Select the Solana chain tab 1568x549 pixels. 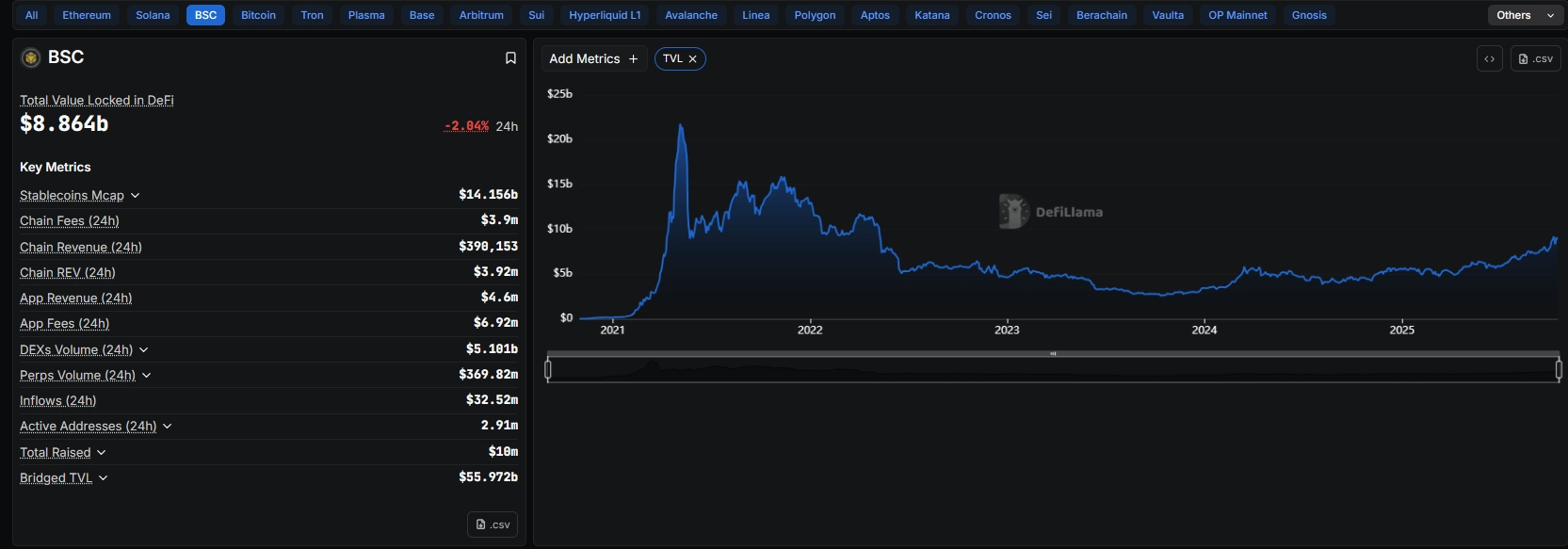pyautogui.click(x=153, y=15)
